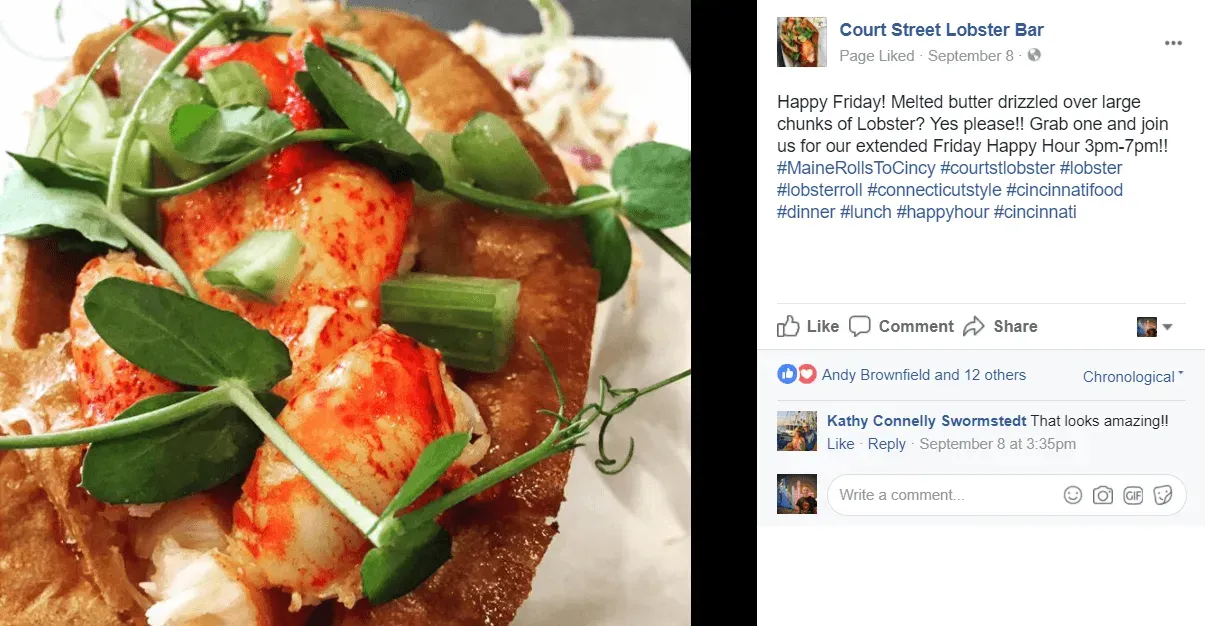This screenshot has height=626, width=1205.
Task: Open the lobster roll photo
Action: coord(345,313)
